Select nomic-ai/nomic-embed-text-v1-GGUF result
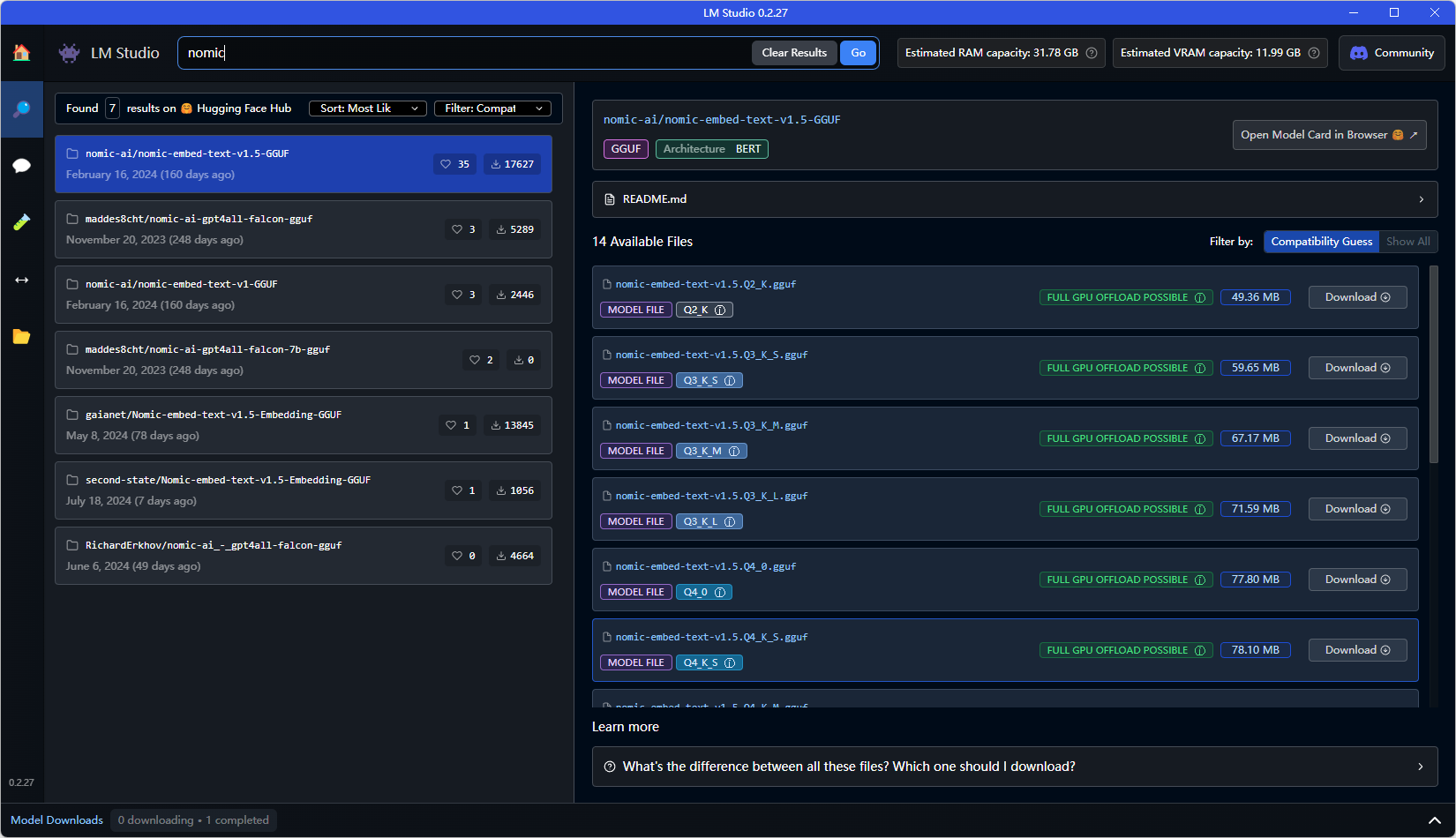The image size is (1456, 838). tap(304, 295)
